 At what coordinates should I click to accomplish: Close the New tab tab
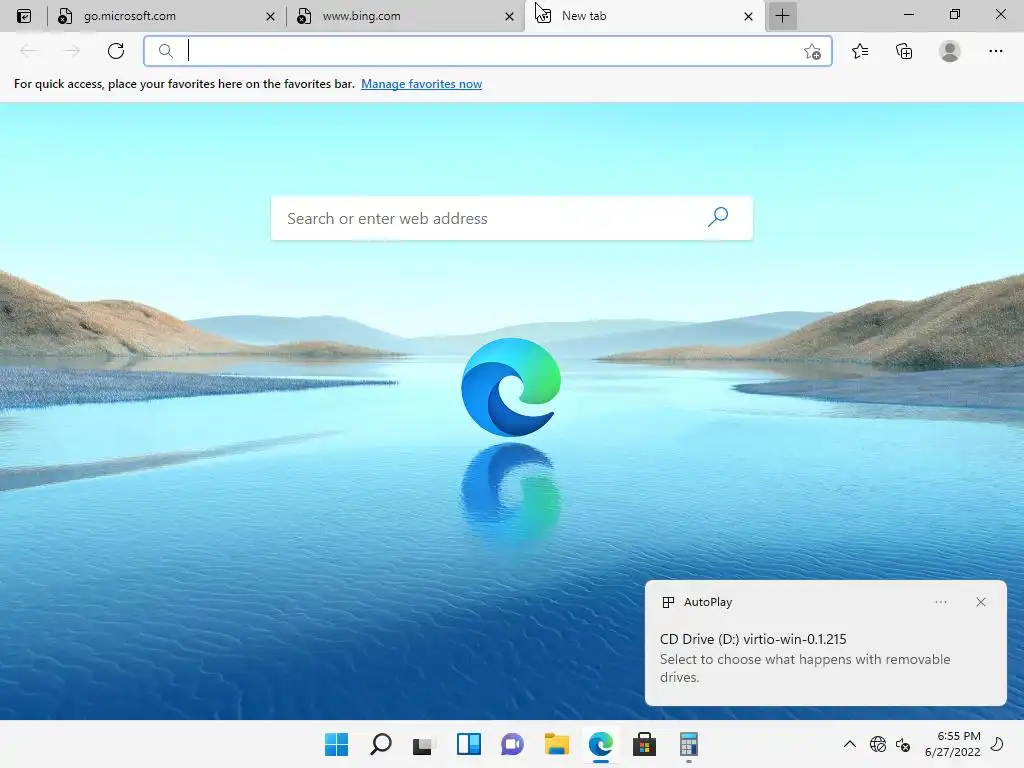pos(748,16)
